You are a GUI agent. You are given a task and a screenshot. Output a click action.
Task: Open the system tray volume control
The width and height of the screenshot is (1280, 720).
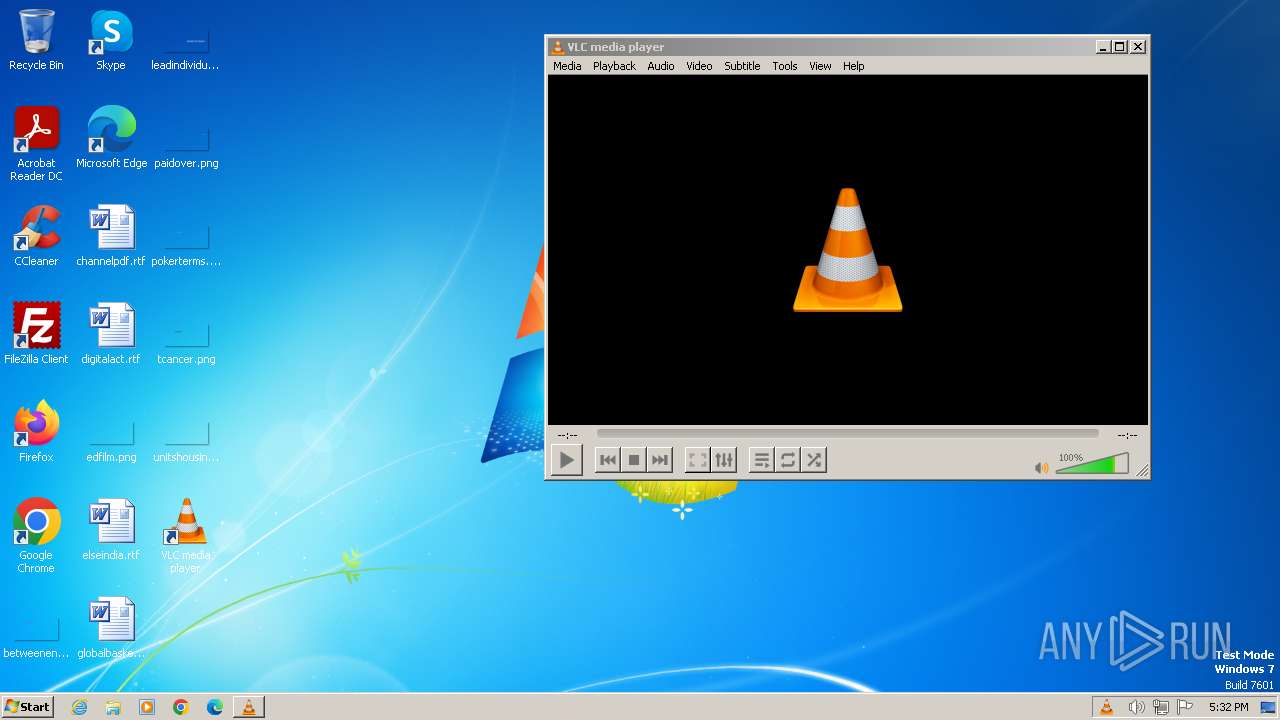point(1136,707)
